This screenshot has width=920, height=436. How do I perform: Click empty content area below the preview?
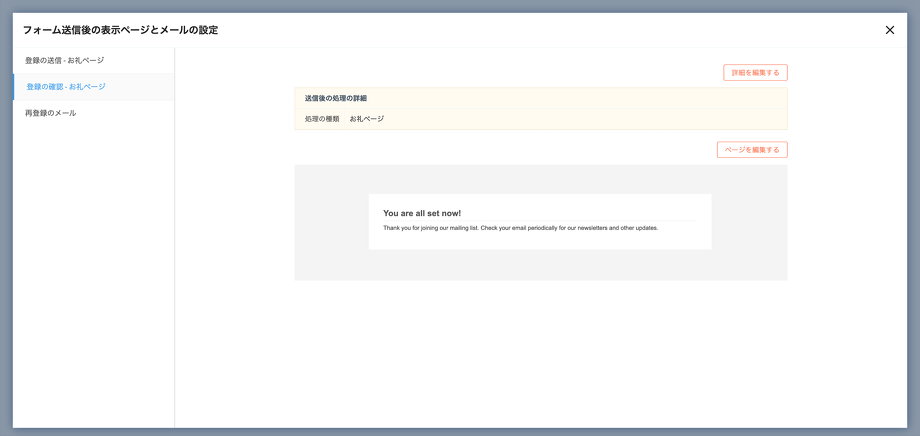(x=540, y=350)
